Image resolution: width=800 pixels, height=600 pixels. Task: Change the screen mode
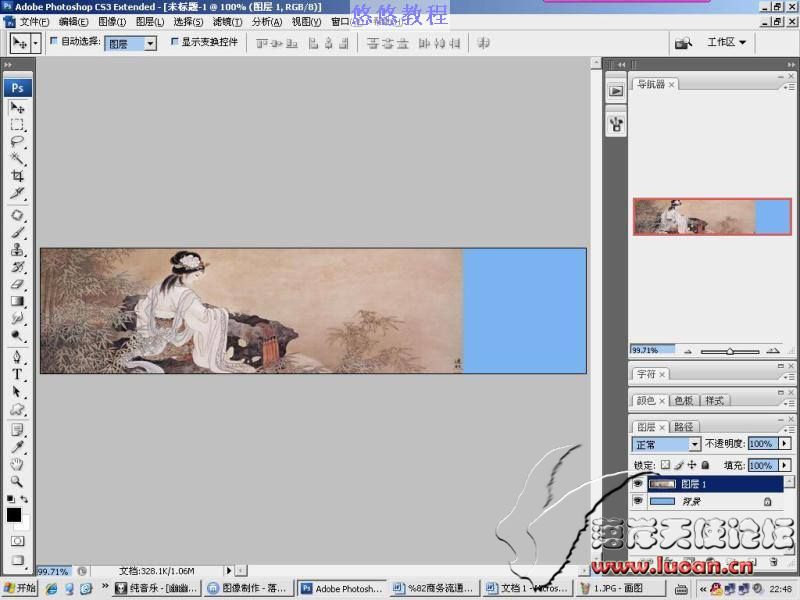pos(17,560)
